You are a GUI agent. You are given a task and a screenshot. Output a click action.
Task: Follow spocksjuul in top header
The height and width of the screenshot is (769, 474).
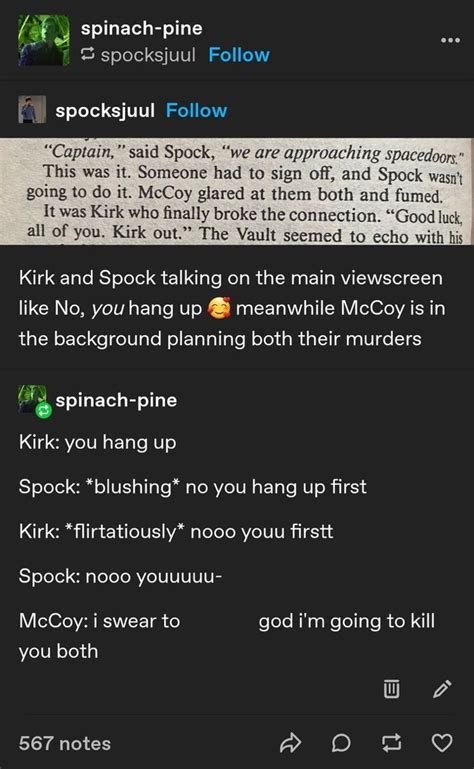pos(239,55)
